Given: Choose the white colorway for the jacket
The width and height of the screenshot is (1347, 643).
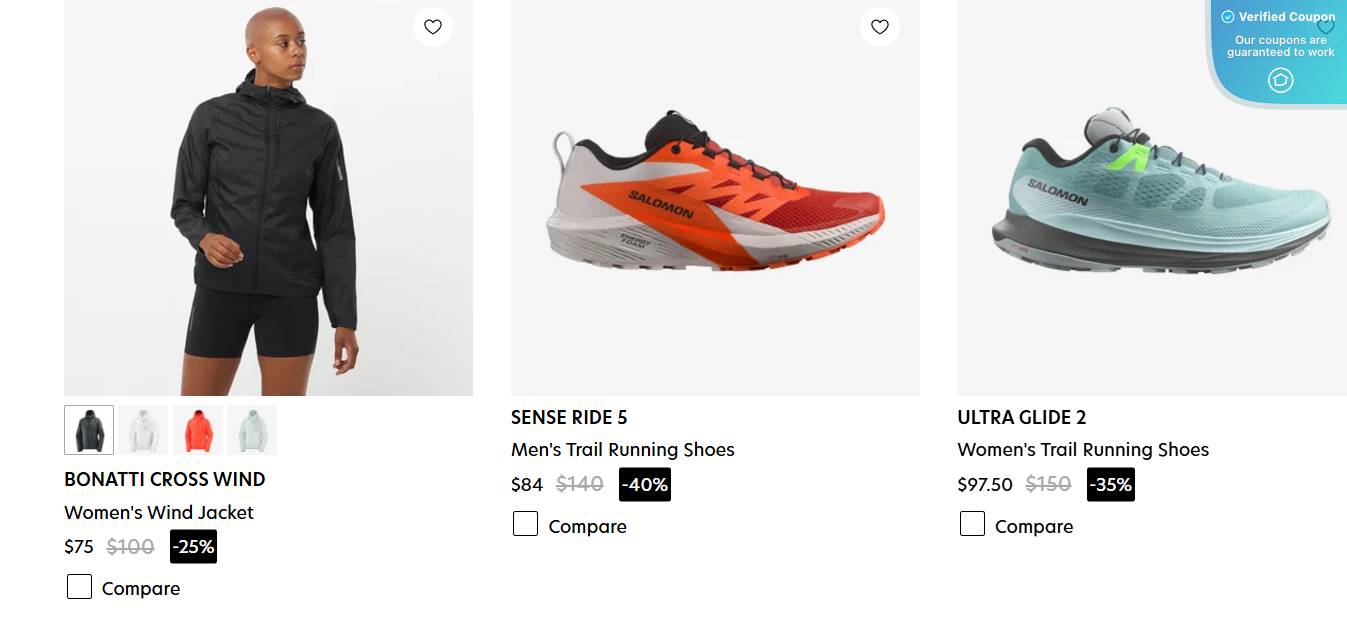Looking at the screenshot, I should 143,429.
